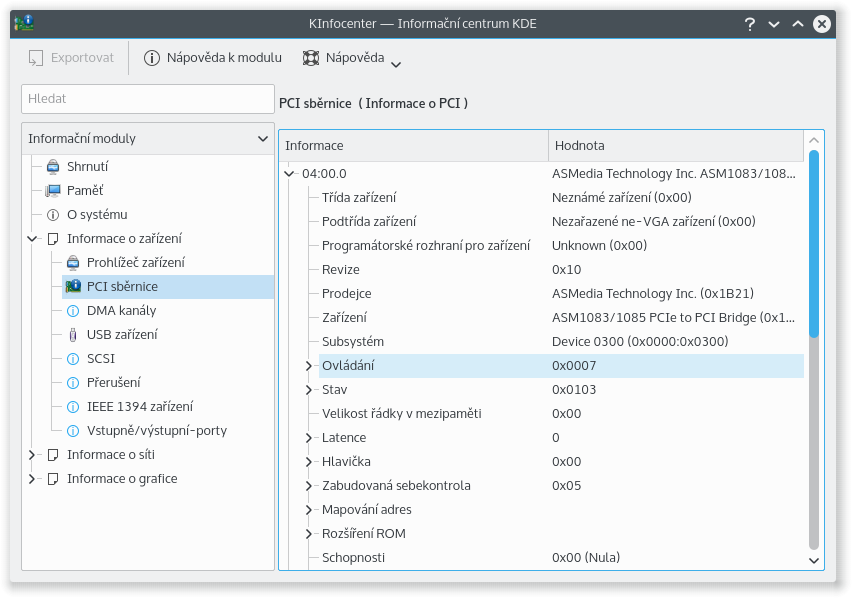
Task: Select Shrnutí in the modules tree
Action: 87,167
